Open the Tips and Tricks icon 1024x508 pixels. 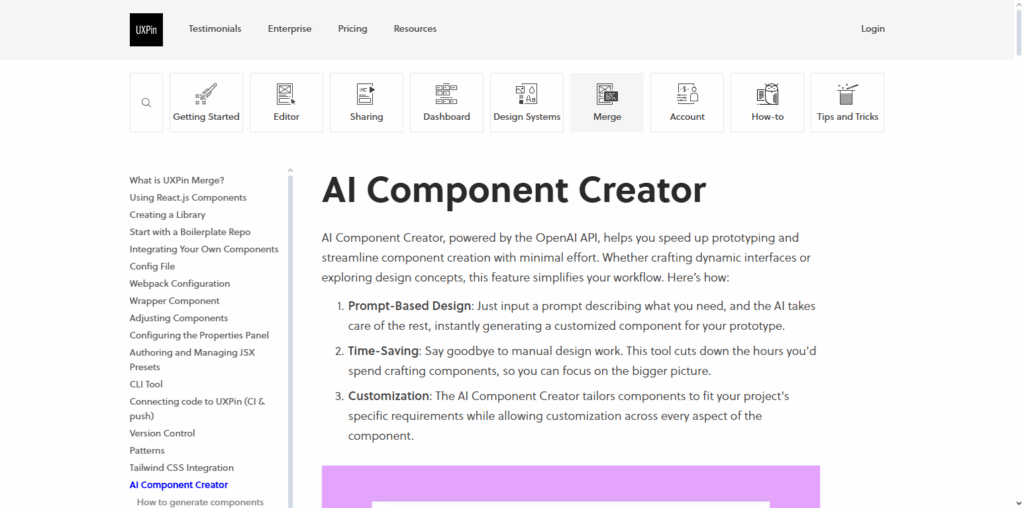point(847,95)
